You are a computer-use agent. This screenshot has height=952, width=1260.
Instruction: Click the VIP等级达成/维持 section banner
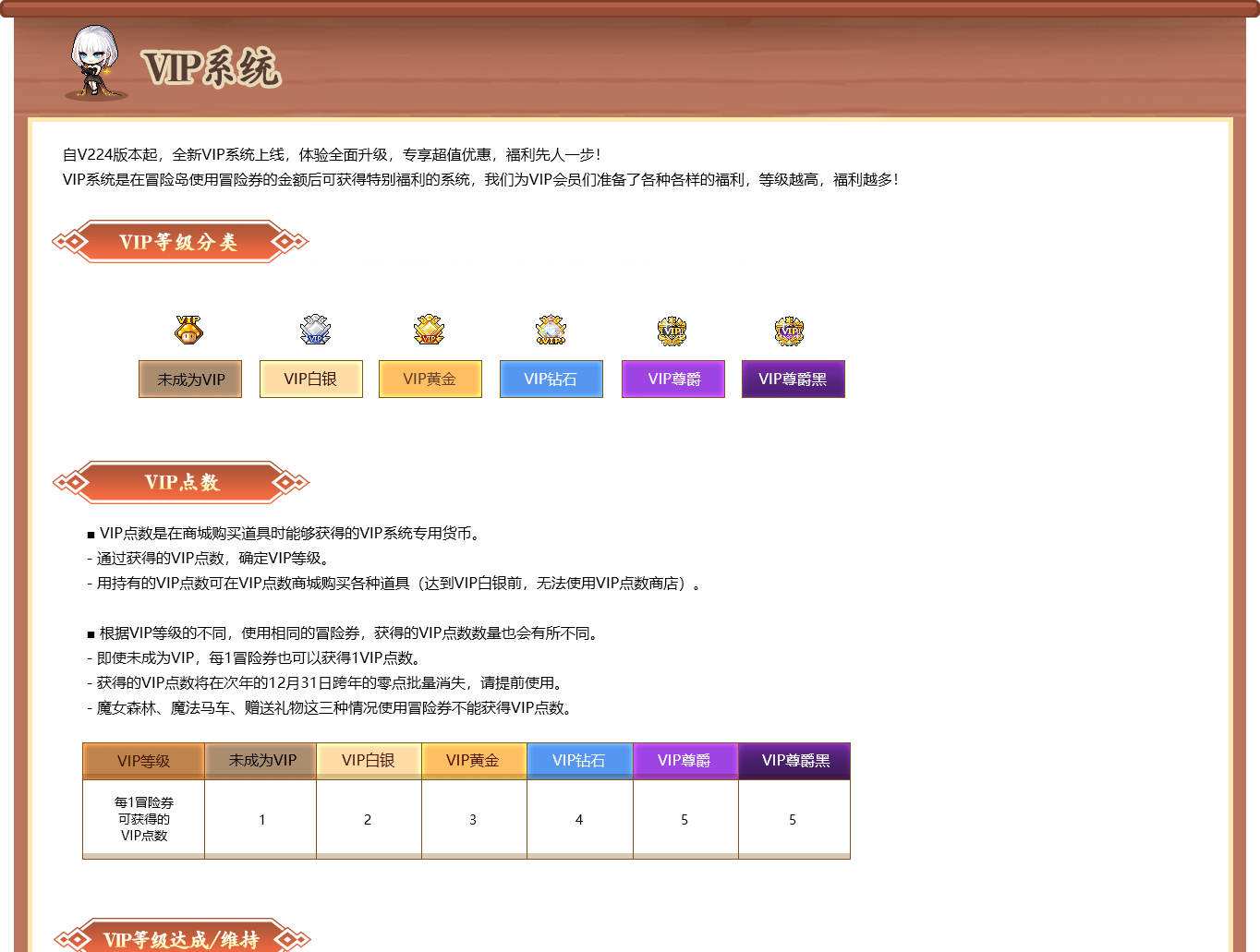click(x=181, y=939)
